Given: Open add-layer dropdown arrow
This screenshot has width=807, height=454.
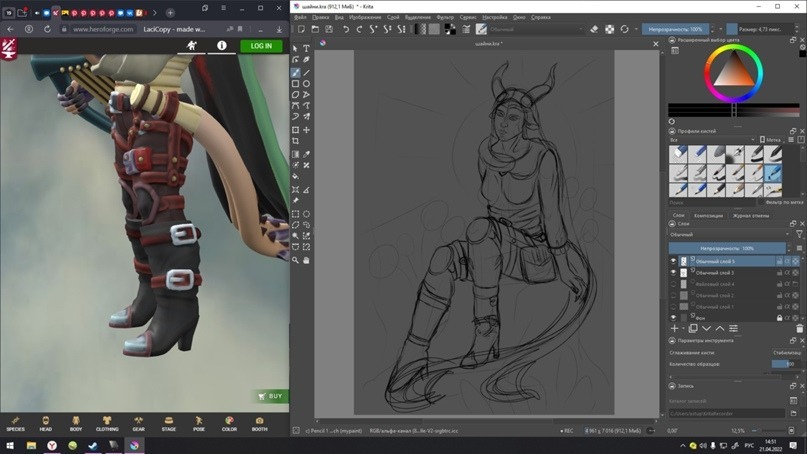Looking at the screenshot, I should [683, 329].
